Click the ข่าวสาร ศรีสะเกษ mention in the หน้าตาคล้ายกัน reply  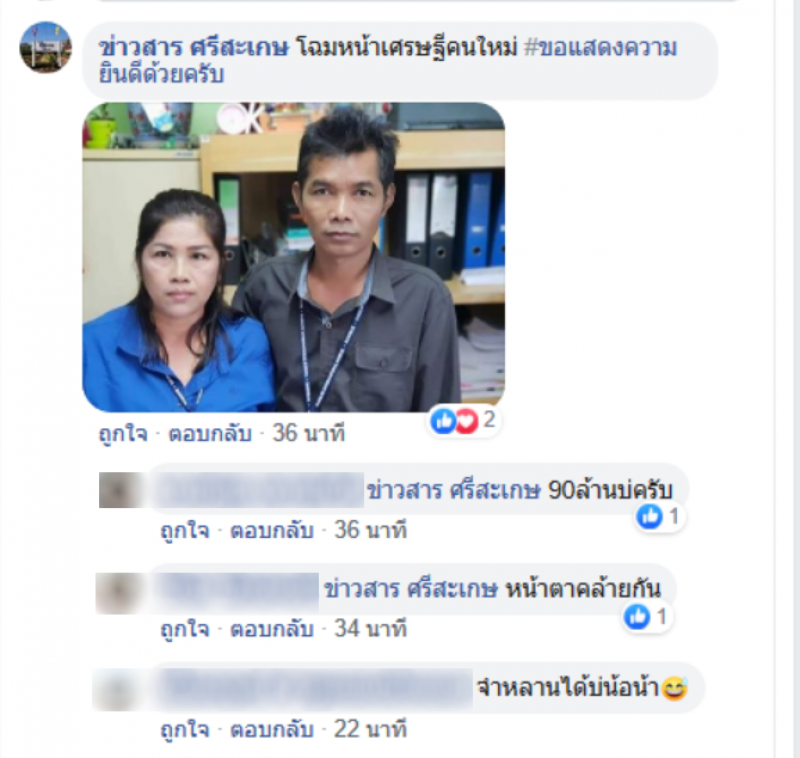[x=411, y=589]
